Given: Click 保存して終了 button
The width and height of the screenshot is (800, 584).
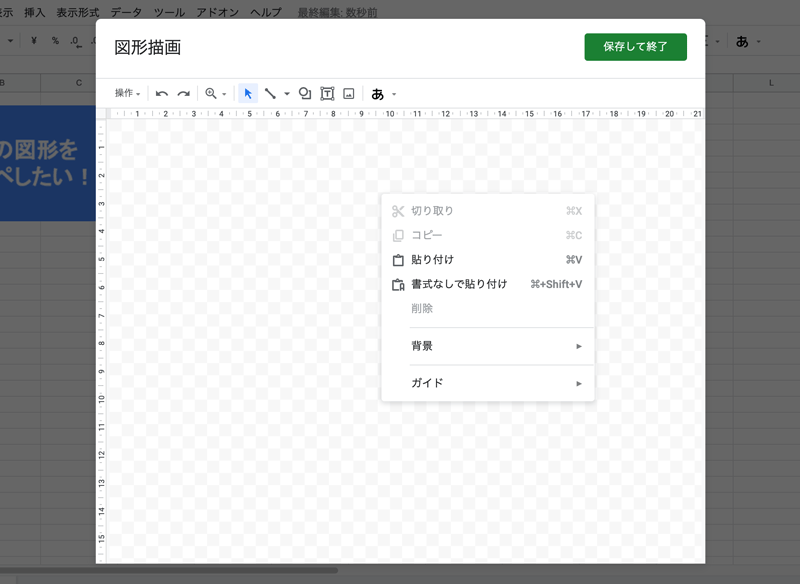Looking at the screenshot, I should (x=635, y=47).
